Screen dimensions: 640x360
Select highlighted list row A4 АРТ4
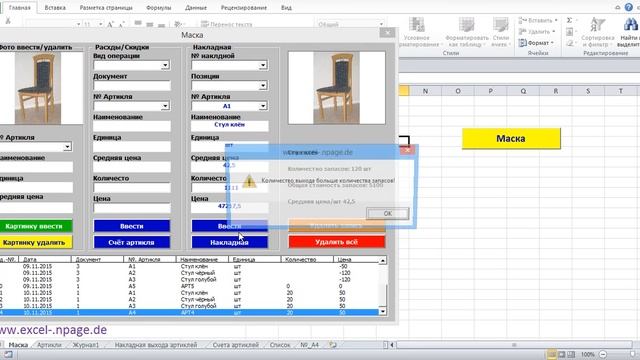(x=190, y=313)
